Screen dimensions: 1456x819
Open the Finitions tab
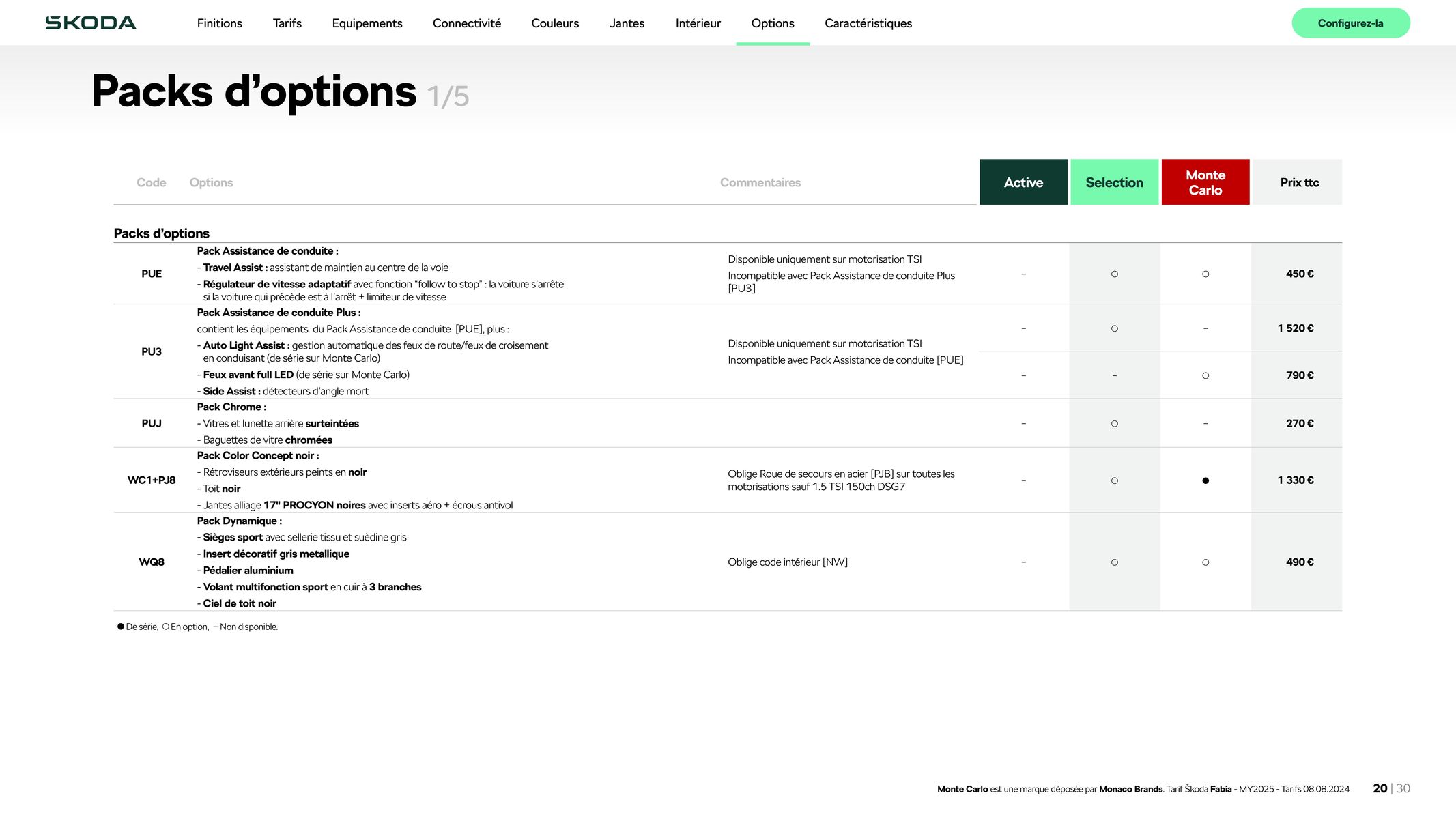point(219,23)
